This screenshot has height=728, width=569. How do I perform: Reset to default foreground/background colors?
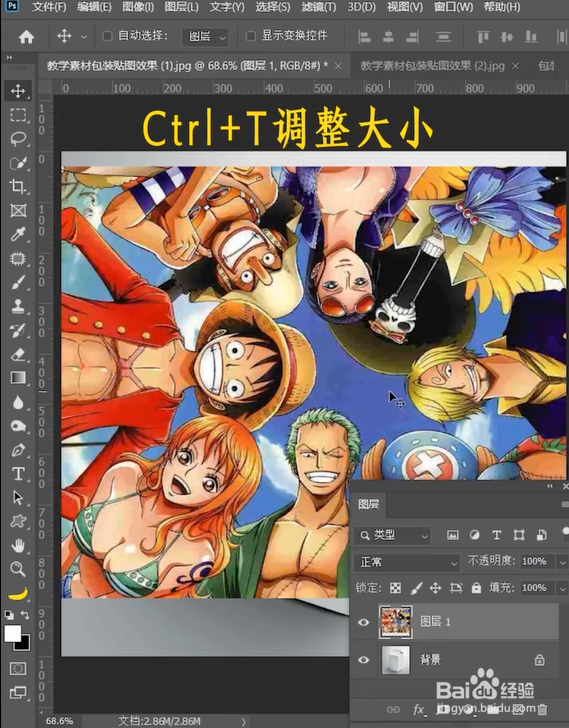[x=9, y=615]
